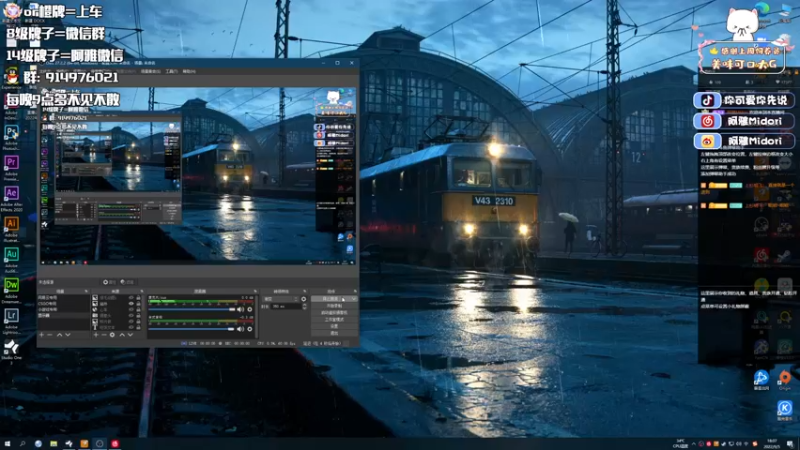Viewport: 800px width, 450px height.
Task: Adjust desktop audio volume slider
Action: tap(191, 329)
